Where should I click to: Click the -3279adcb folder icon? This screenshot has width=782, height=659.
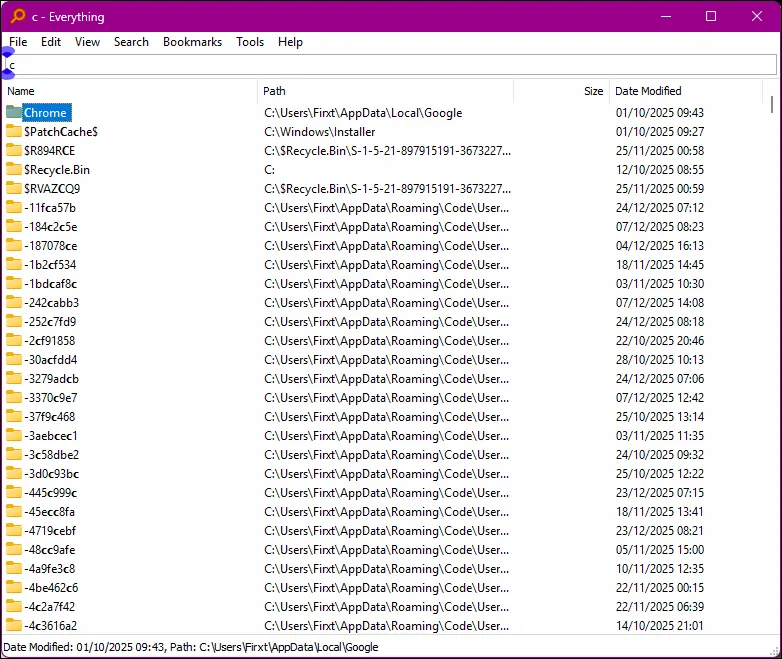coord(14,378)
